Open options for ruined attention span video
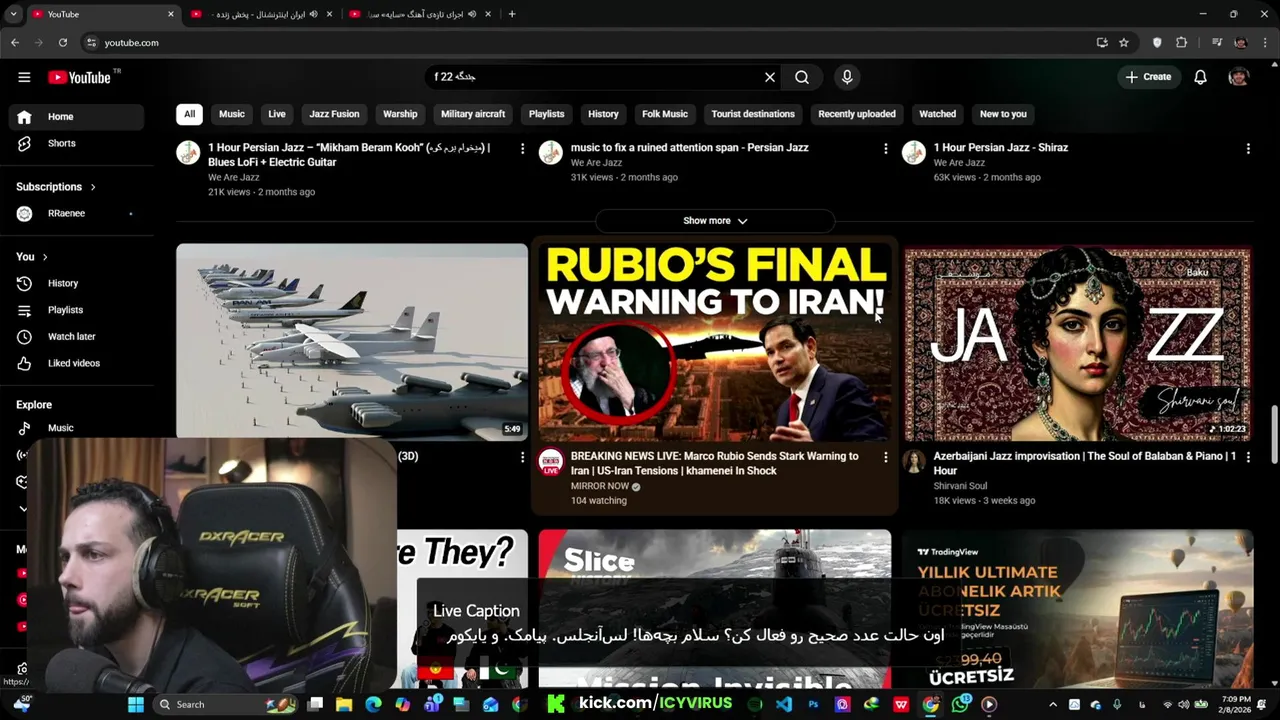The height and width of the screenshot is (720, 1280). coord(885,148)
